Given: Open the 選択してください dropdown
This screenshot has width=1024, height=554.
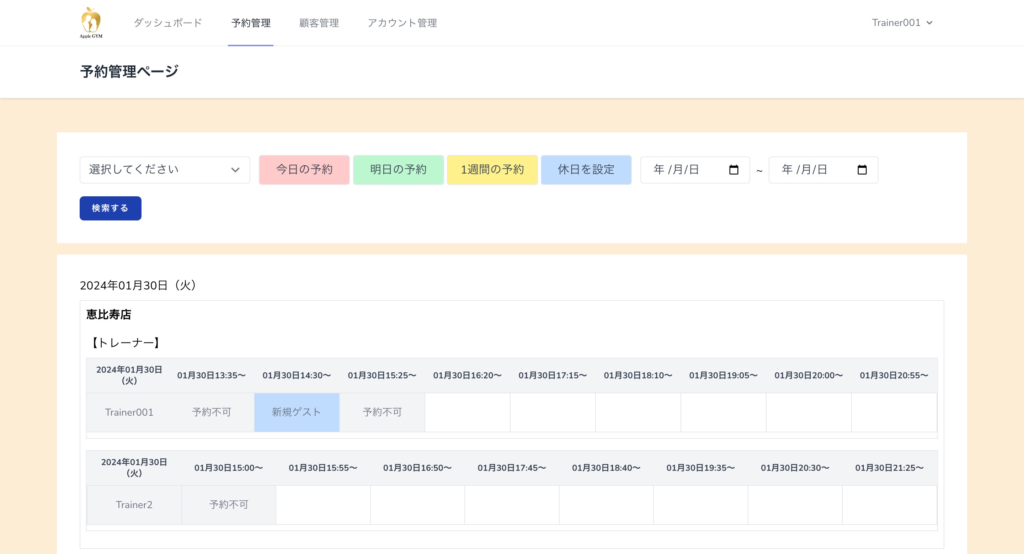Looking at the screenshot, I should 165,170.
